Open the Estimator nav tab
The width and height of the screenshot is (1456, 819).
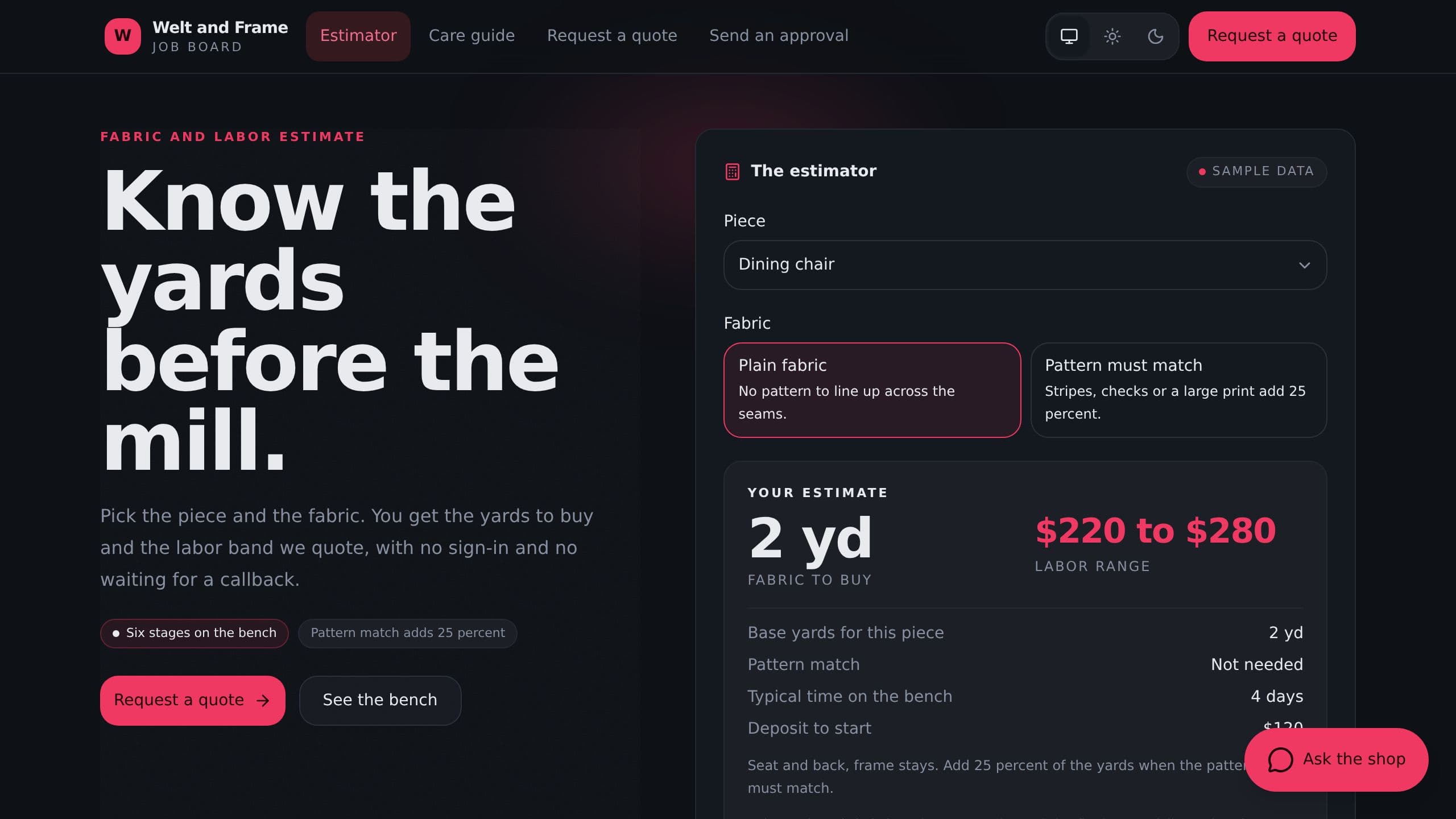[x=358, y=36]
